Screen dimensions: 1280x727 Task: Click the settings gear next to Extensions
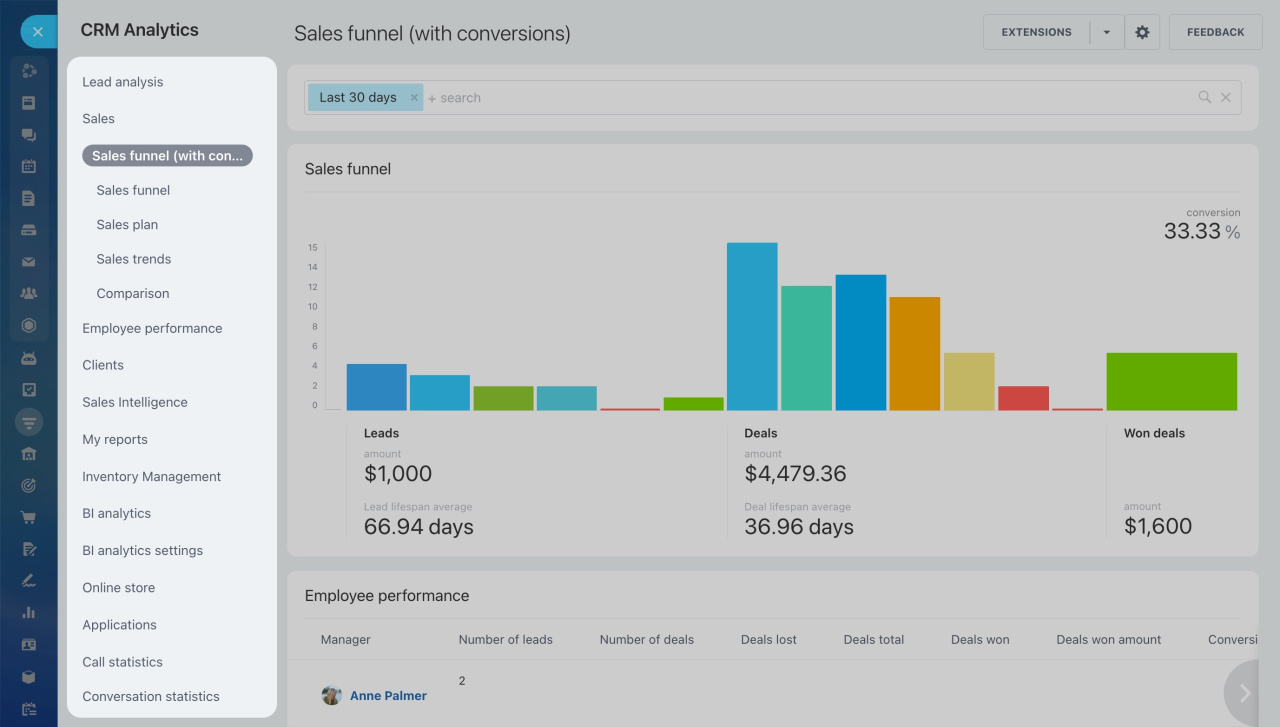point(1142,31)
